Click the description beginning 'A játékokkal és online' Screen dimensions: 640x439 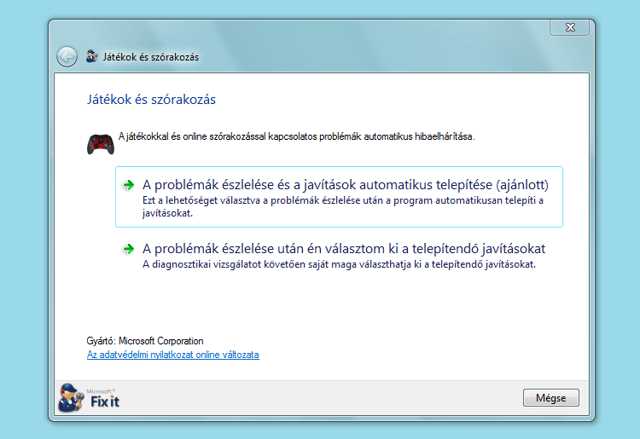point(297,137)
